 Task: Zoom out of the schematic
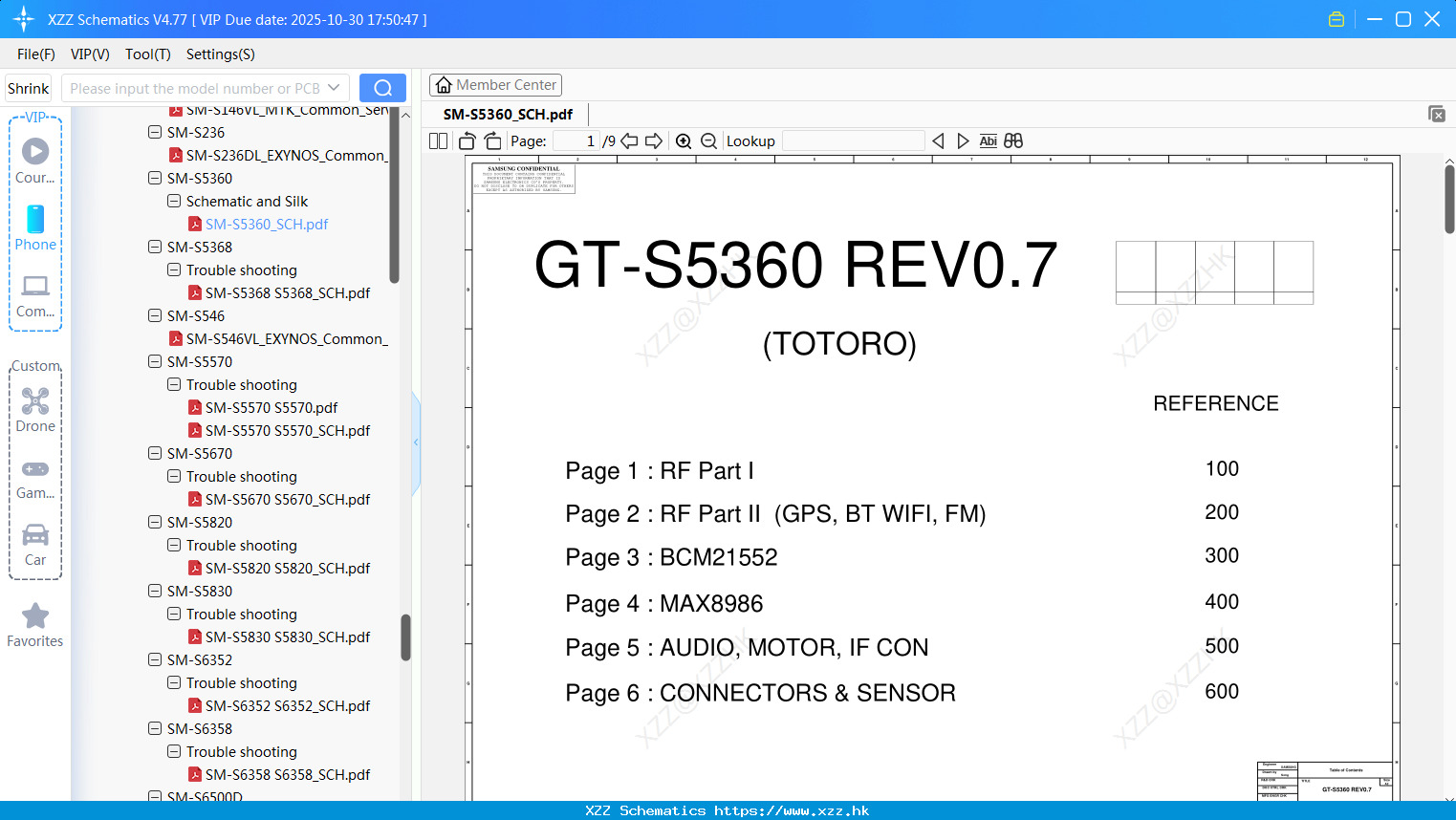(709, 140)
